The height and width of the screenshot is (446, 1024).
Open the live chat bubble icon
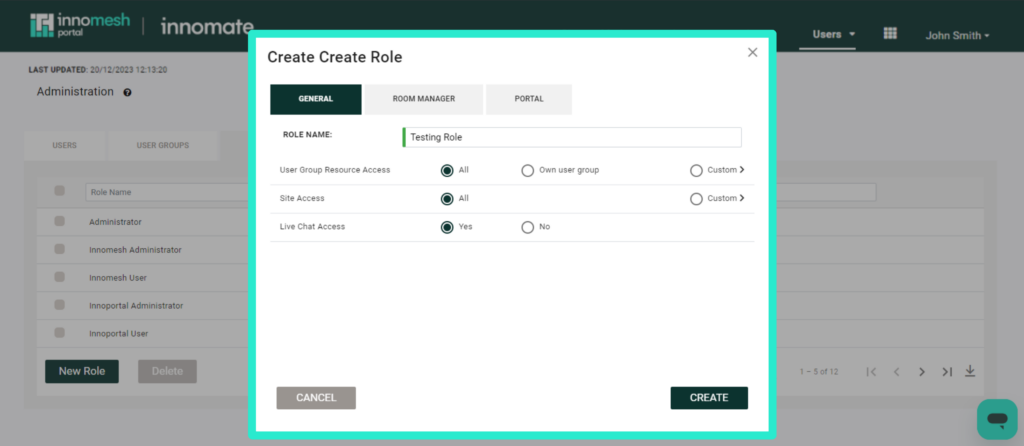tap(997, 419)
